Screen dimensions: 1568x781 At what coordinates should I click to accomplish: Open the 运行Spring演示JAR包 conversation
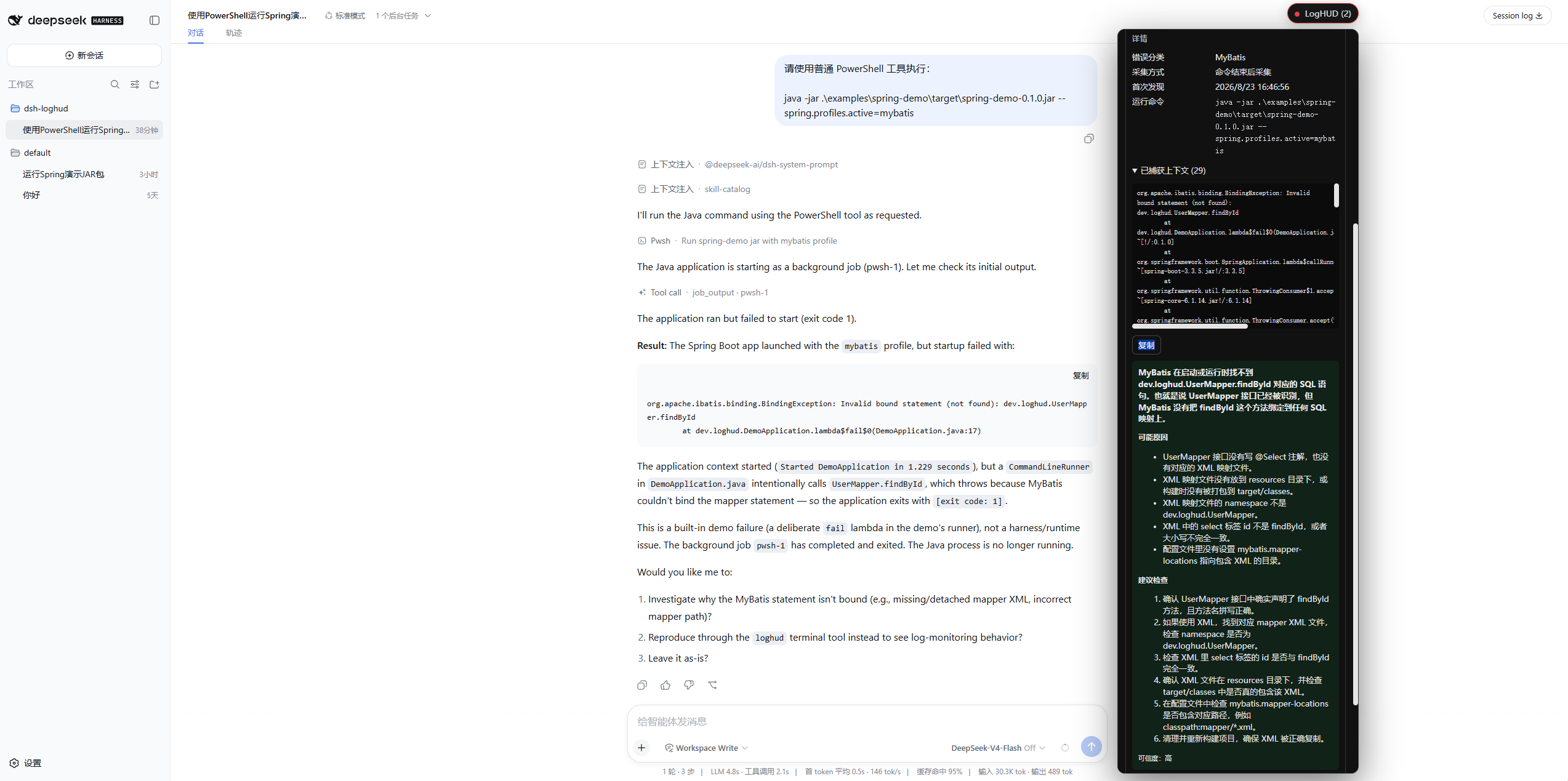(x=84, y=174)
